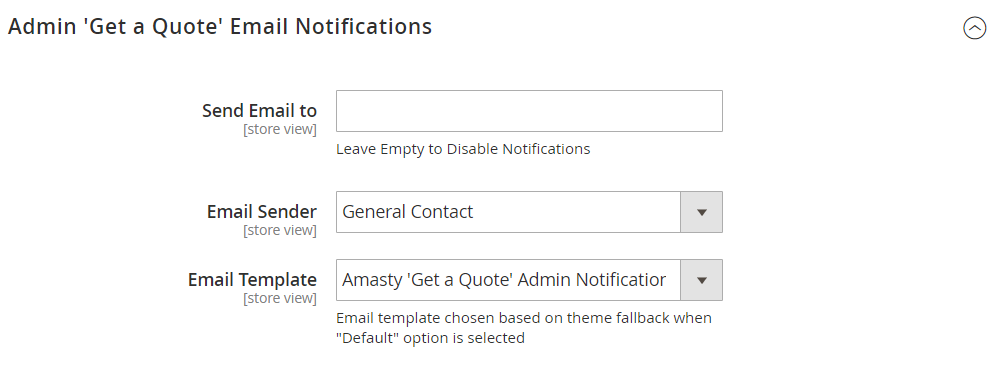Collapse the section using the circular chevron icon

[974, 28]
